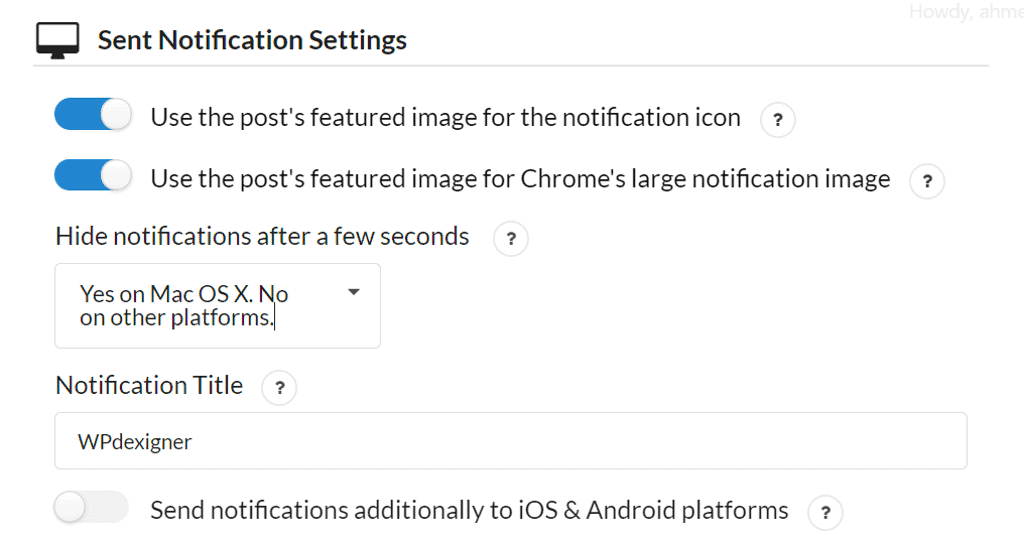Focus the Notification Title input field

(x=510, y=441)
